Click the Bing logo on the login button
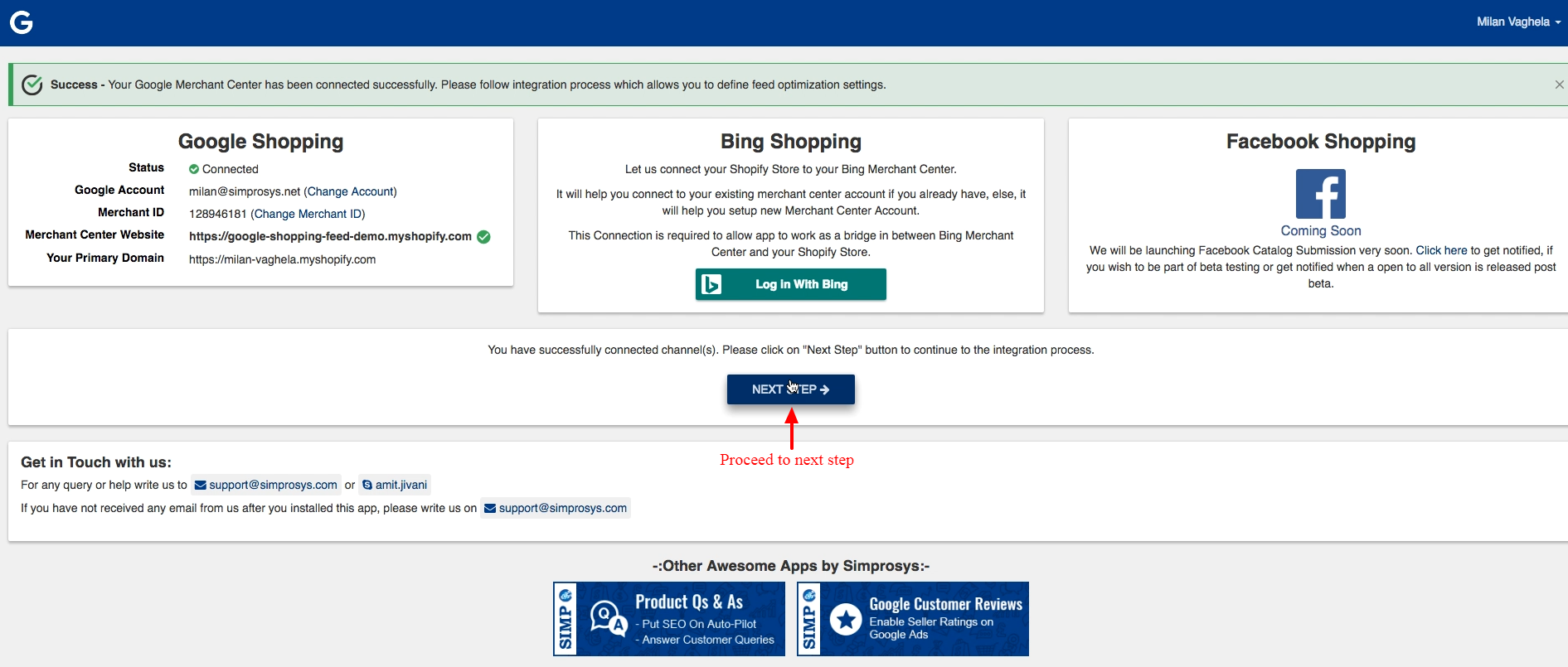This screenshot has height=667, width=1568. pyautogui.click(x=711, y=284)
